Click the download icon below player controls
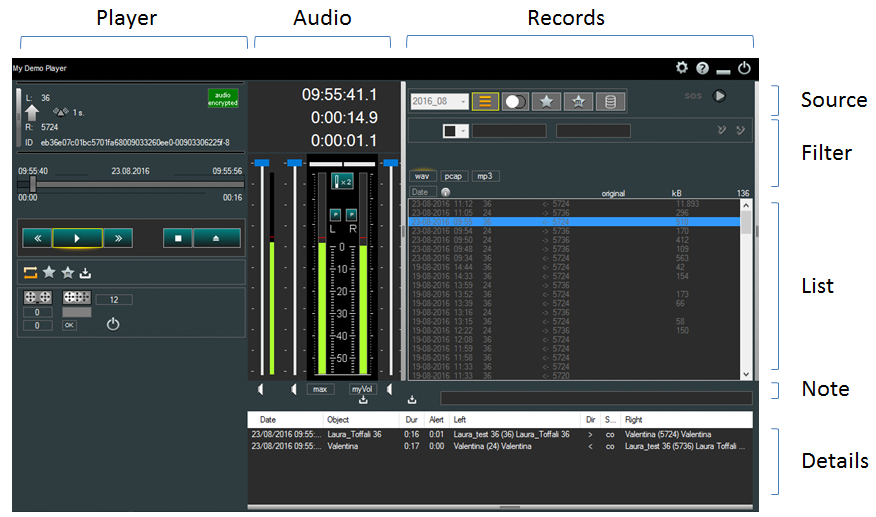 pos(85,272)
